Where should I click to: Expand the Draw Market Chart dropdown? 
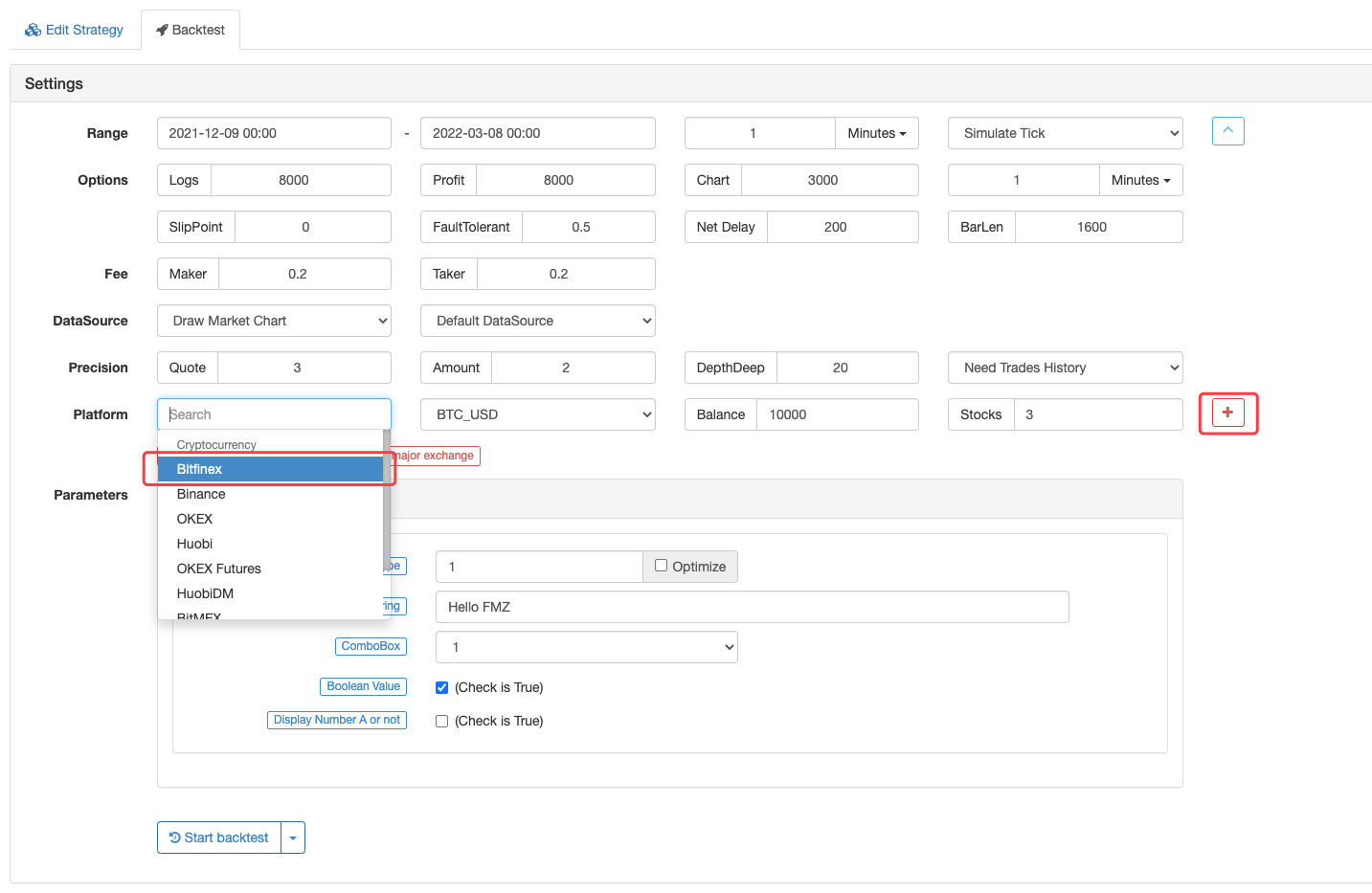[x=274, y=321]
